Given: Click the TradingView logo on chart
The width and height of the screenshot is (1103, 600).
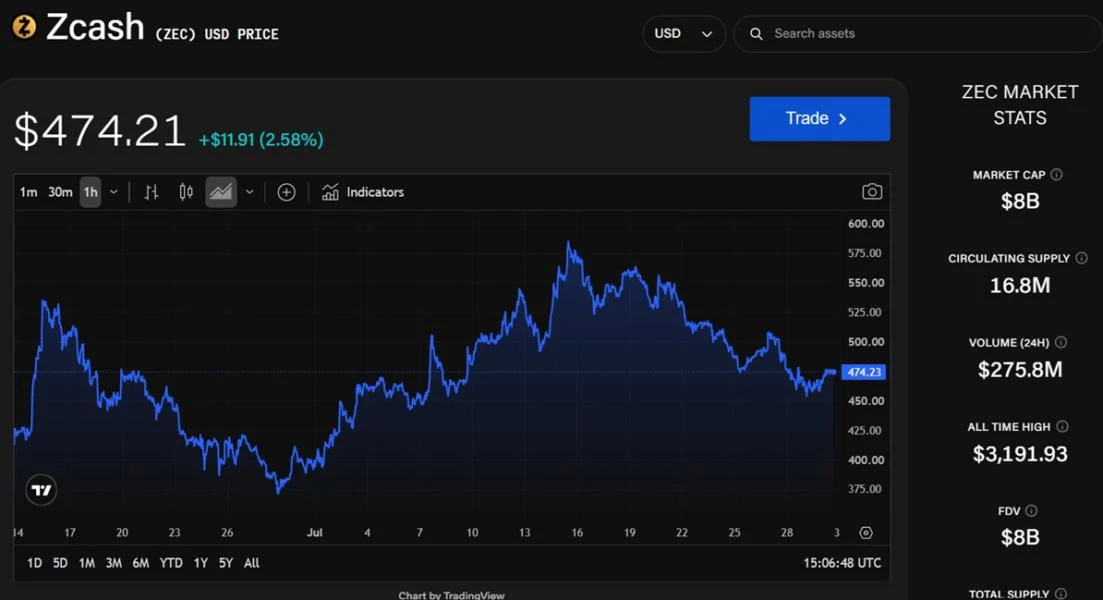Looking at the screenshot, I should pos(42,490).
